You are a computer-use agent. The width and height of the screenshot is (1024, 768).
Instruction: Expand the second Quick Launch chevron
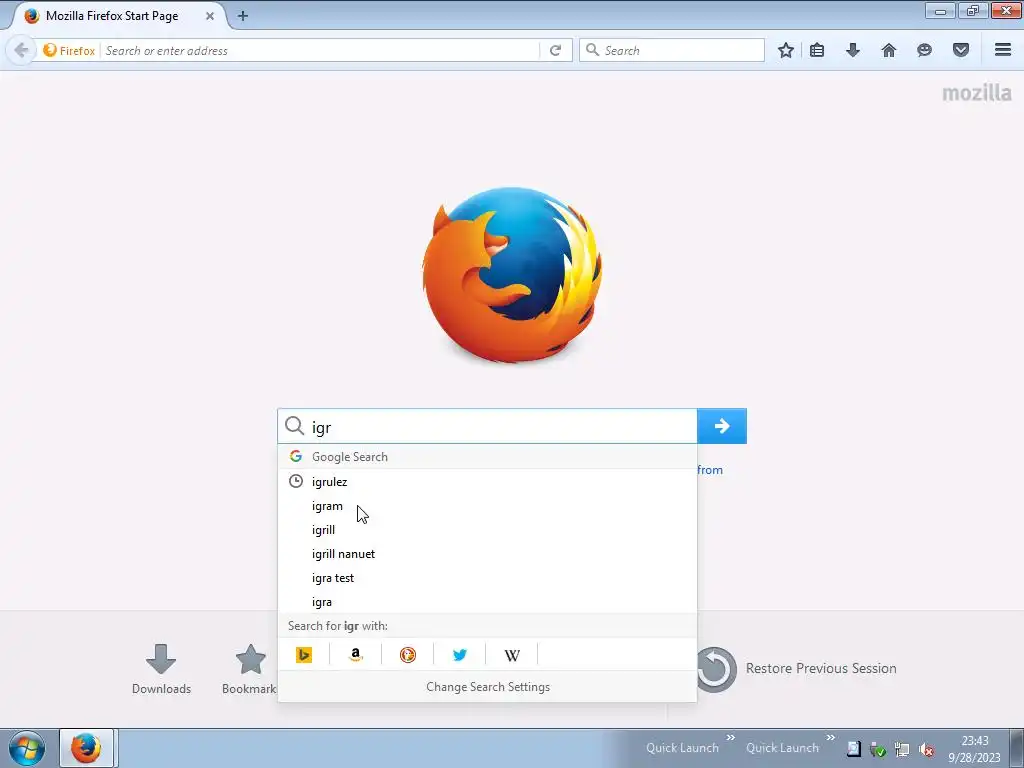coord(831,738)
